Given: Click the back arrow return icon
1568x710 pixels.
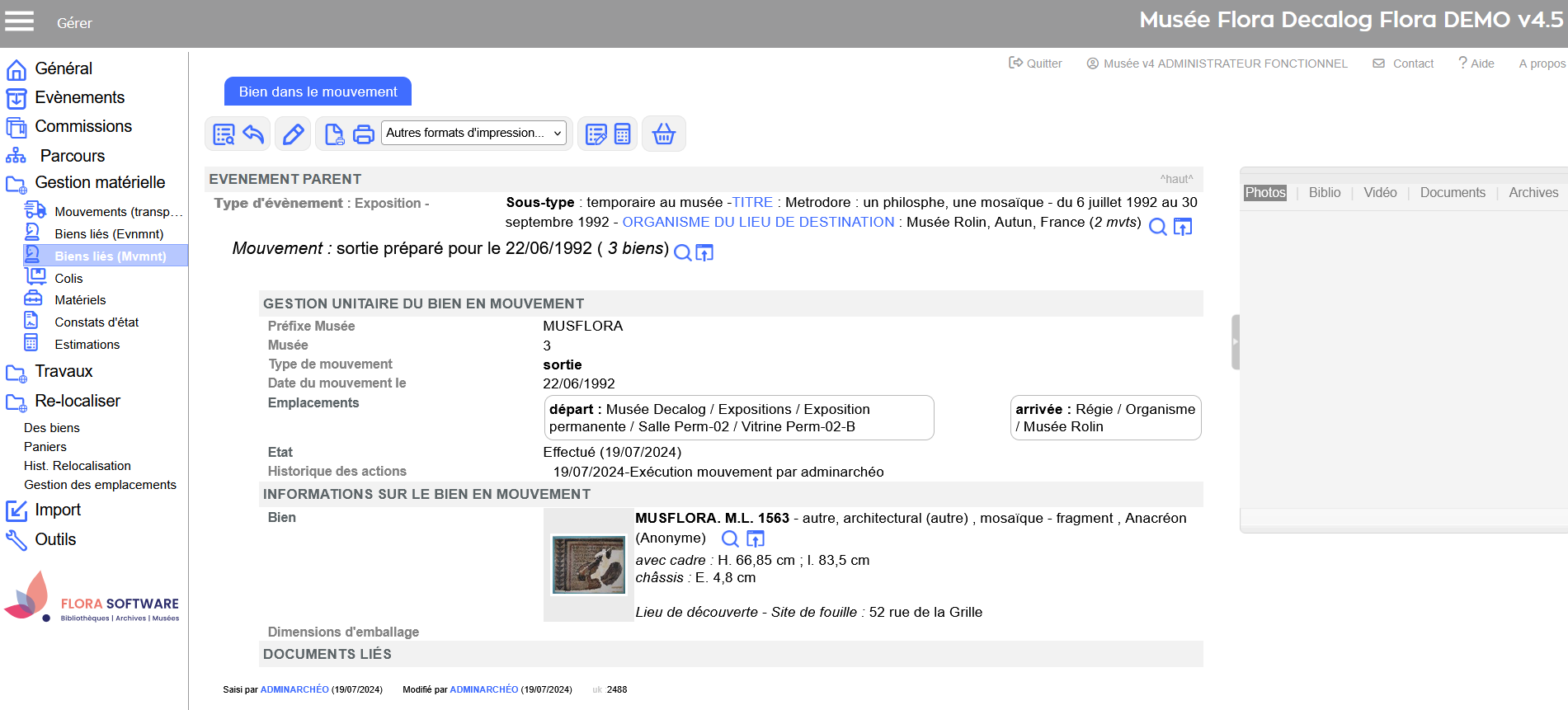Looking at the screenshot, I should click(x=253, y=134).
